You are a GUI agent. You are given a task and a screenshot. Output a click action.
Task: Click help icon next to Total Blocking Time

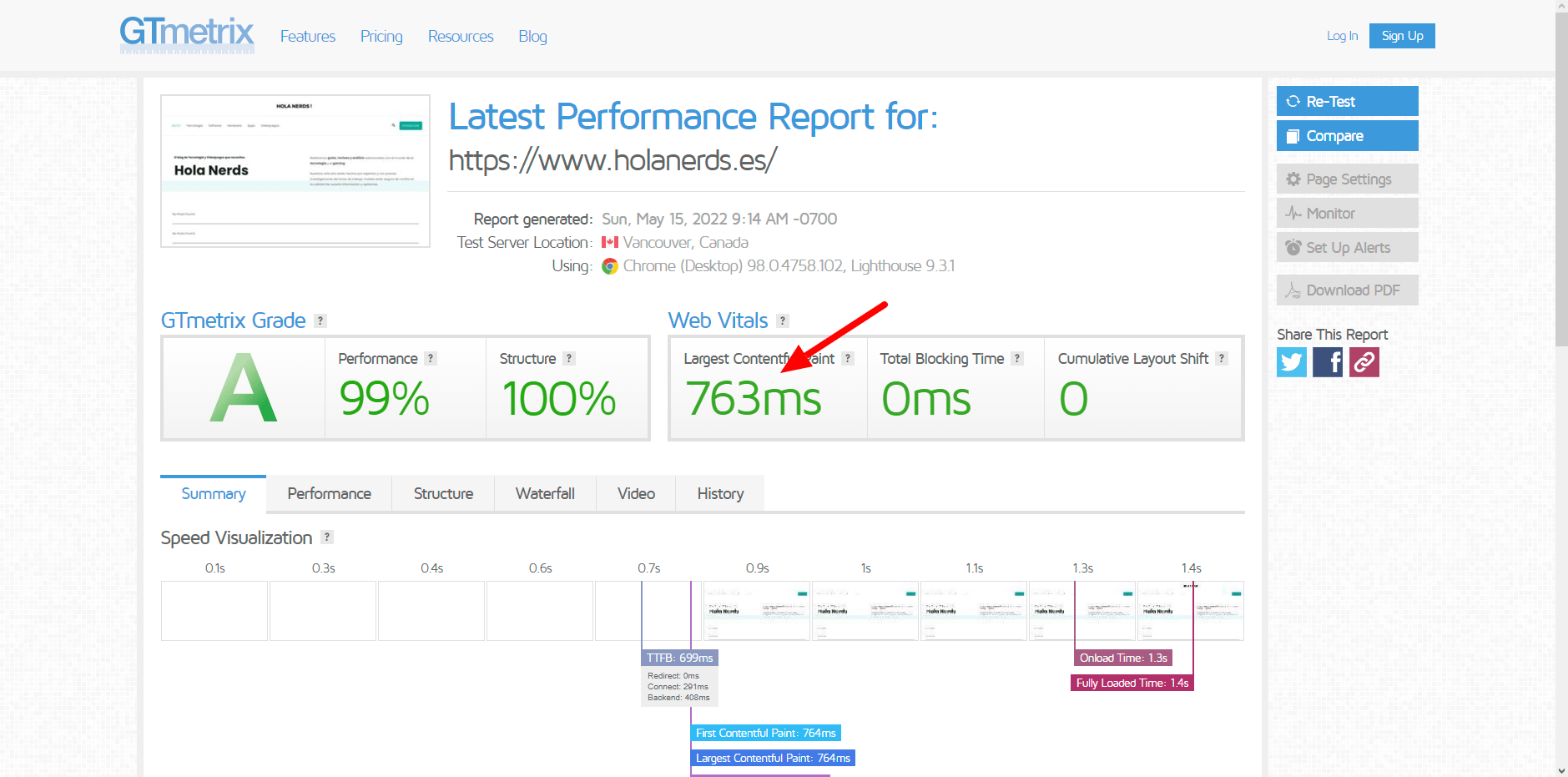(x=1017, y=358)
